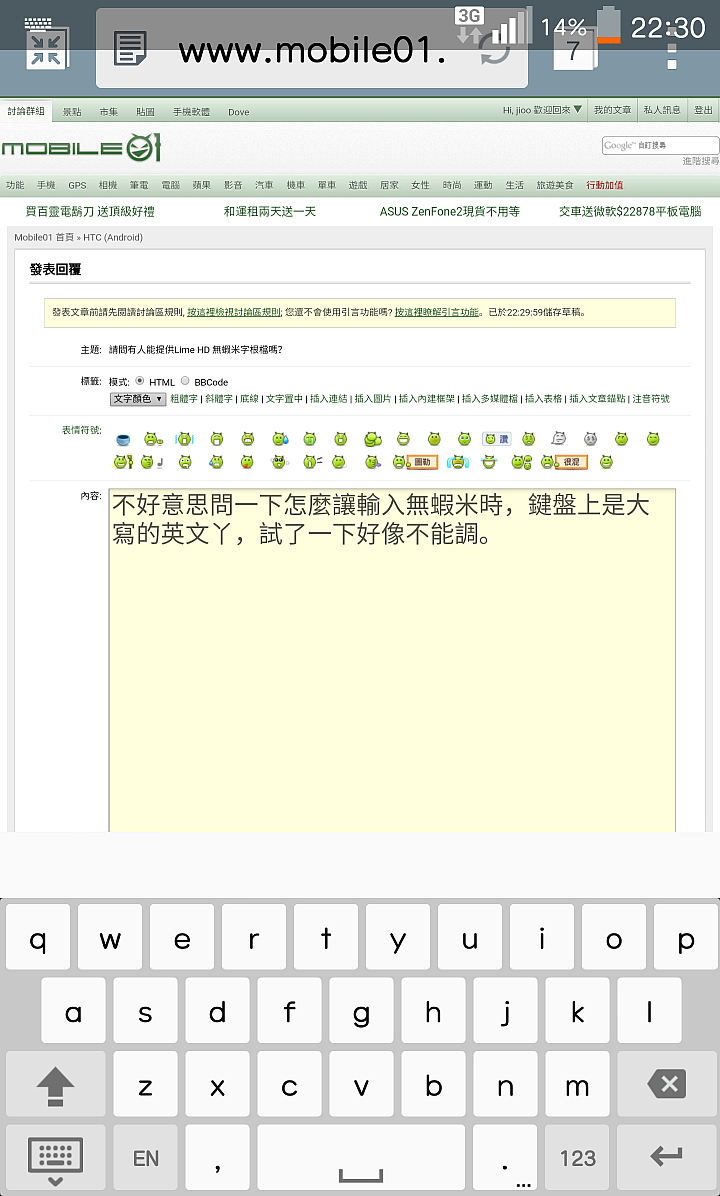
Task: Tap the enter return key
Action: click(x=667, y=1157)
